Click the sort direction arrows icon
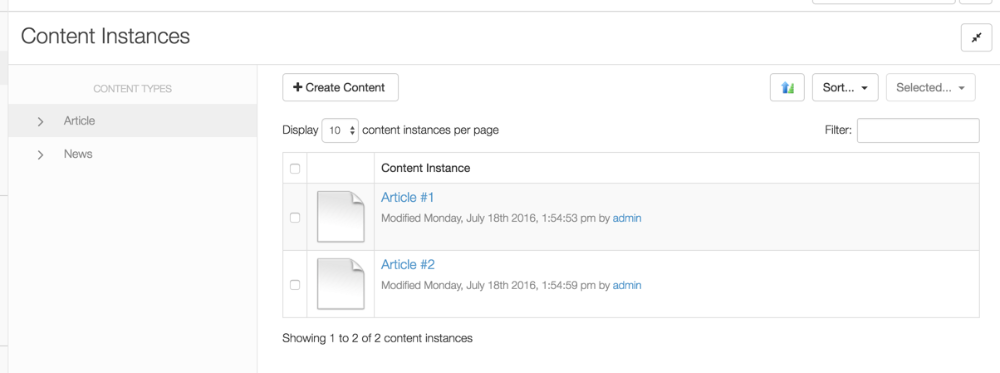This screenshot has height=373, width=1000. pos(787,88)
